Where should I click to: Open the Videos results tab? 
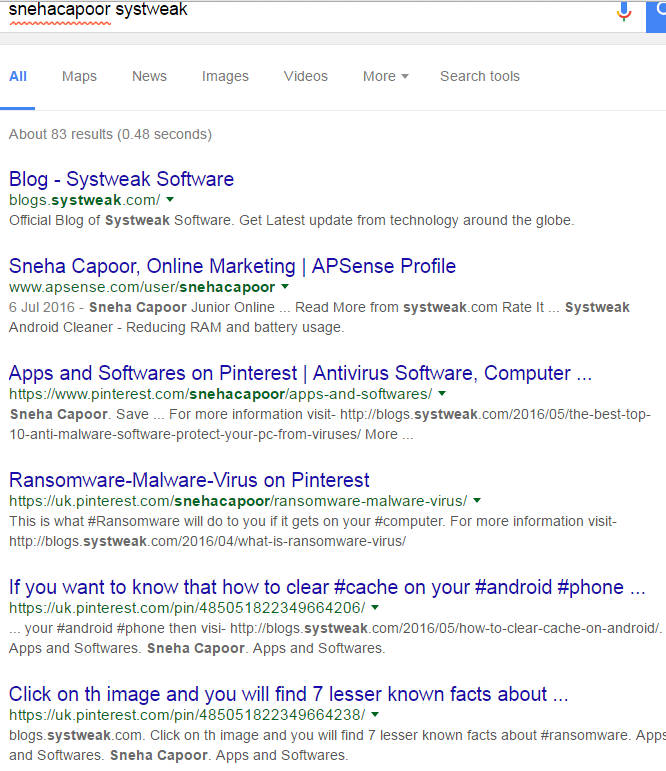(x=305, y=76)
